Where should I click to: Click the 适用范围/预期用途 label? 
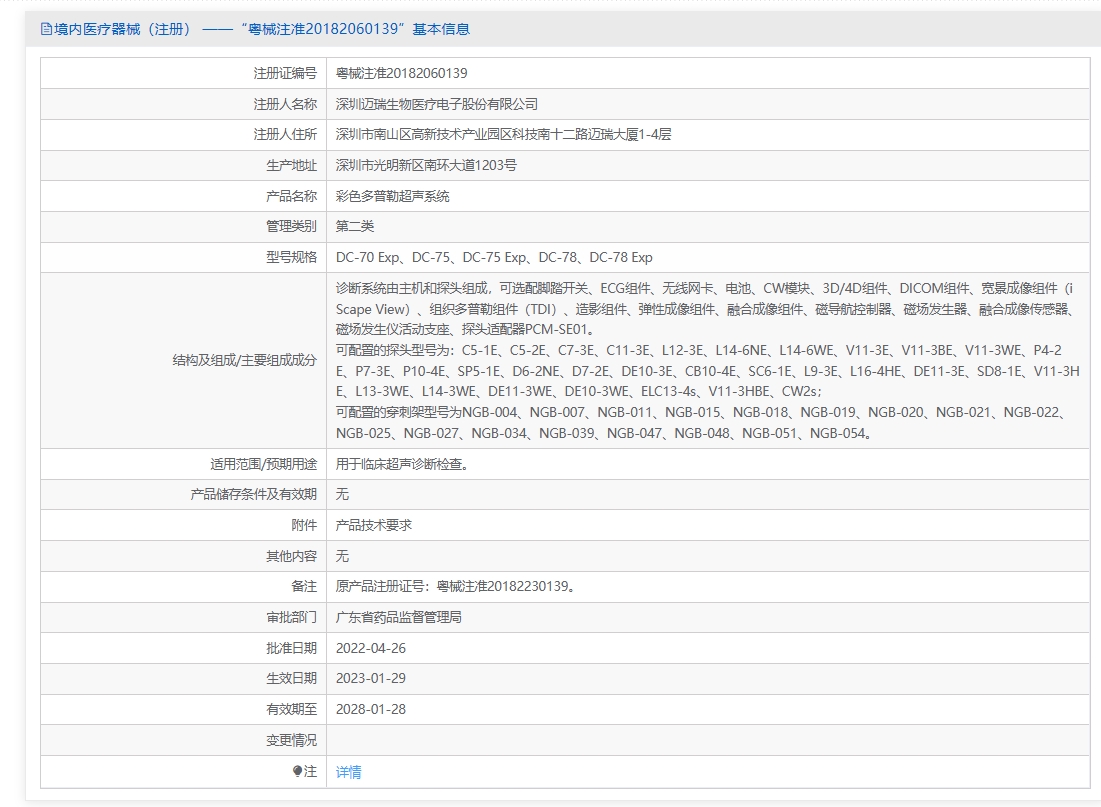[x=263, y=464]
